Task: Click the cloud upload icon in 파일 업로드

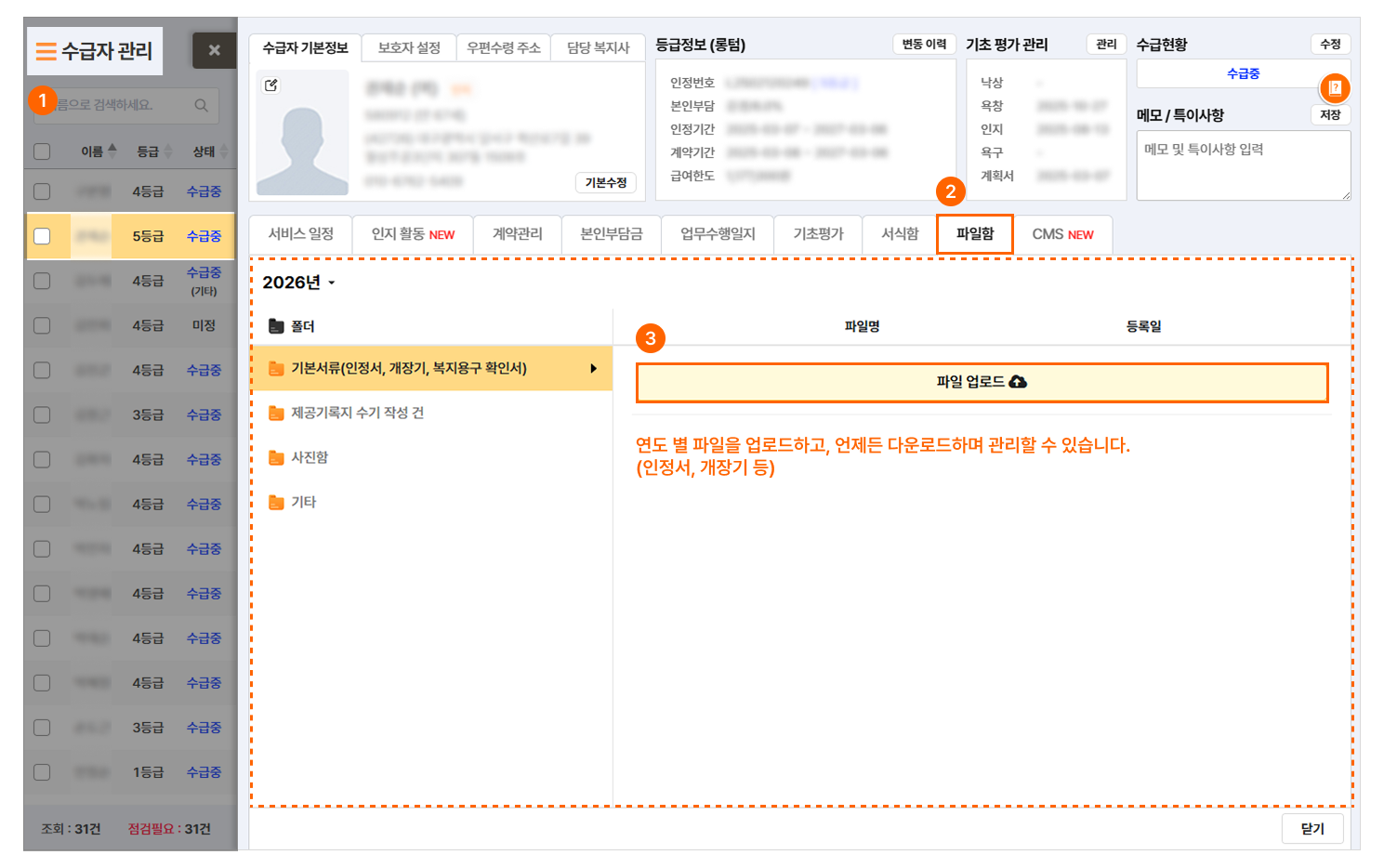Action: (x=1018, y=382)
